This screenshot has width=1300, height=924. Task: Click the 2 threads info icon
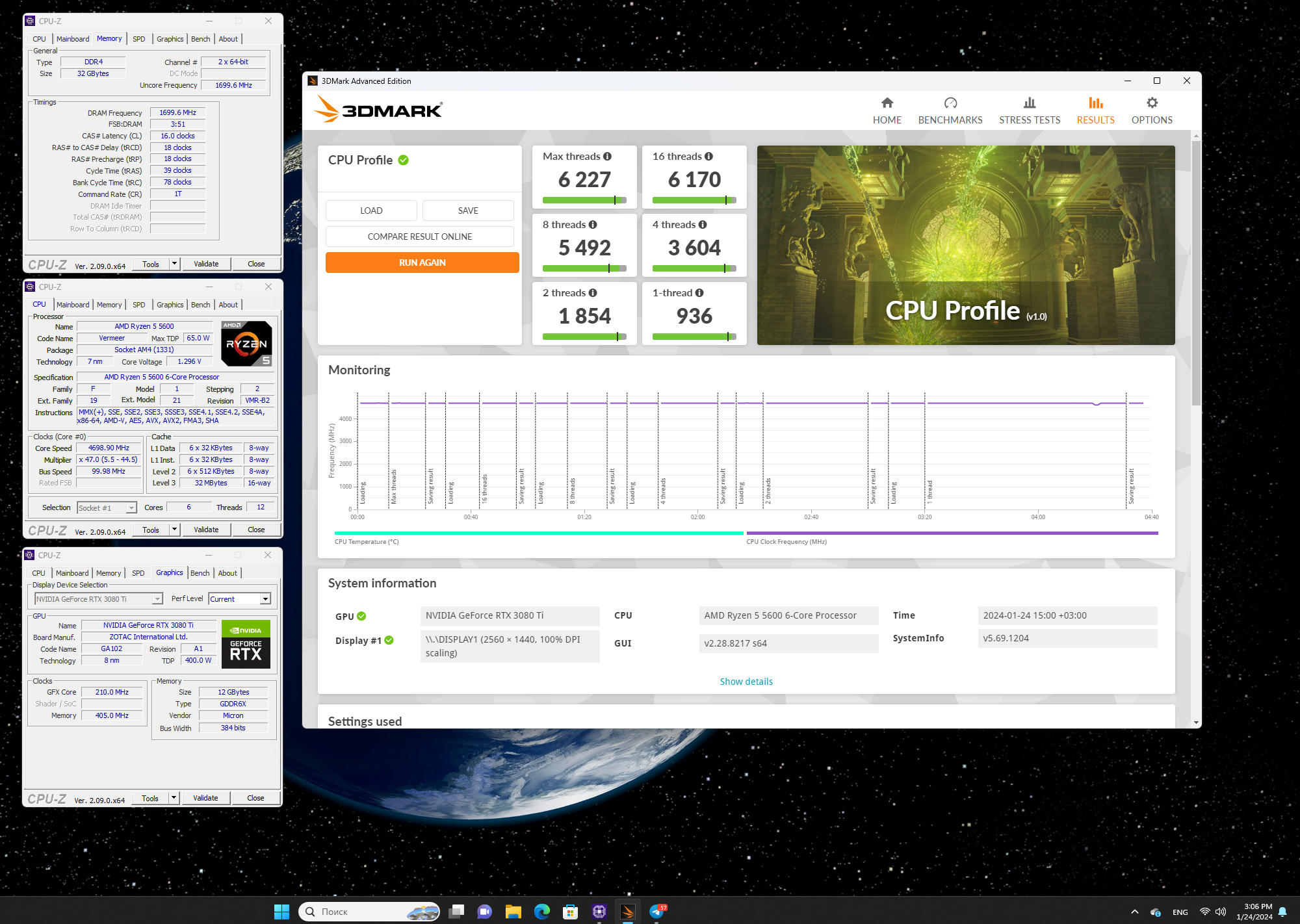(593, 293)
